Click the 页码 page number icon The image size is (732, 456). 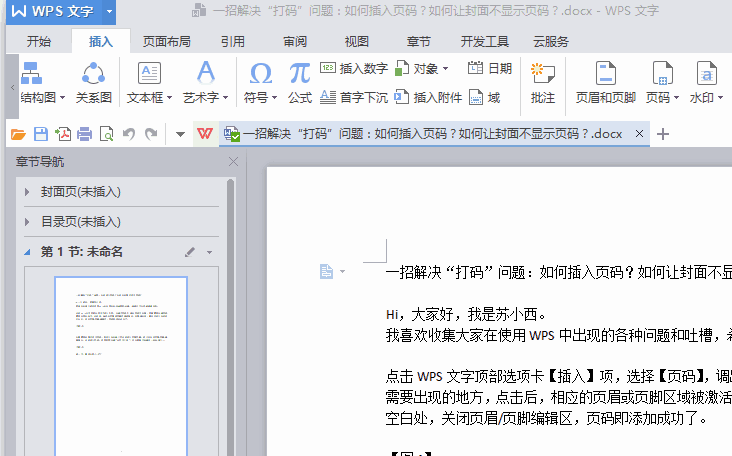coord(662,73)
